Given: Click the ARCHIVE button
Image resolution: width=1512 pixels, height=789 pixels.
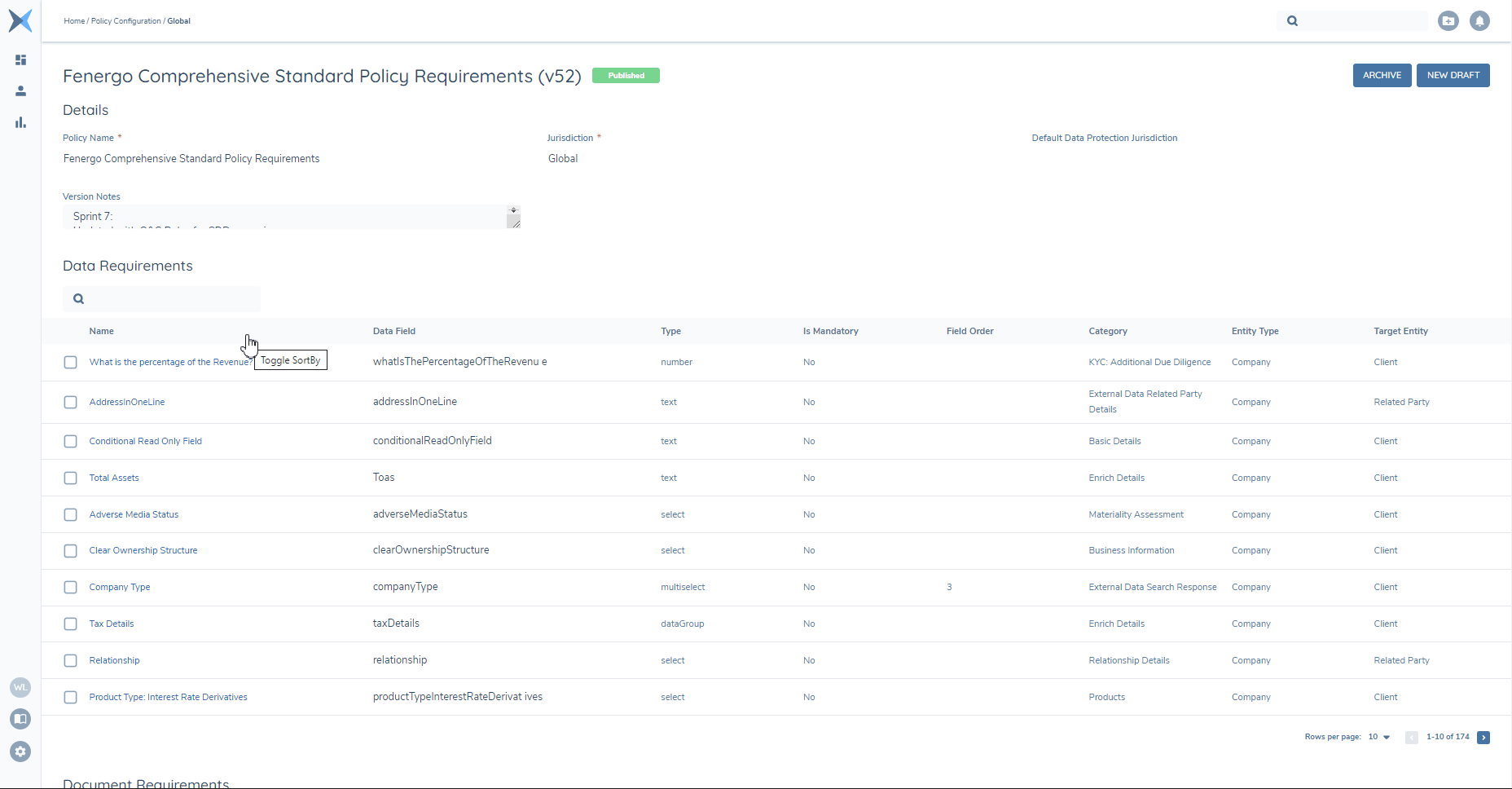Looking at the screenshot, I should [x=1382, y=75].
